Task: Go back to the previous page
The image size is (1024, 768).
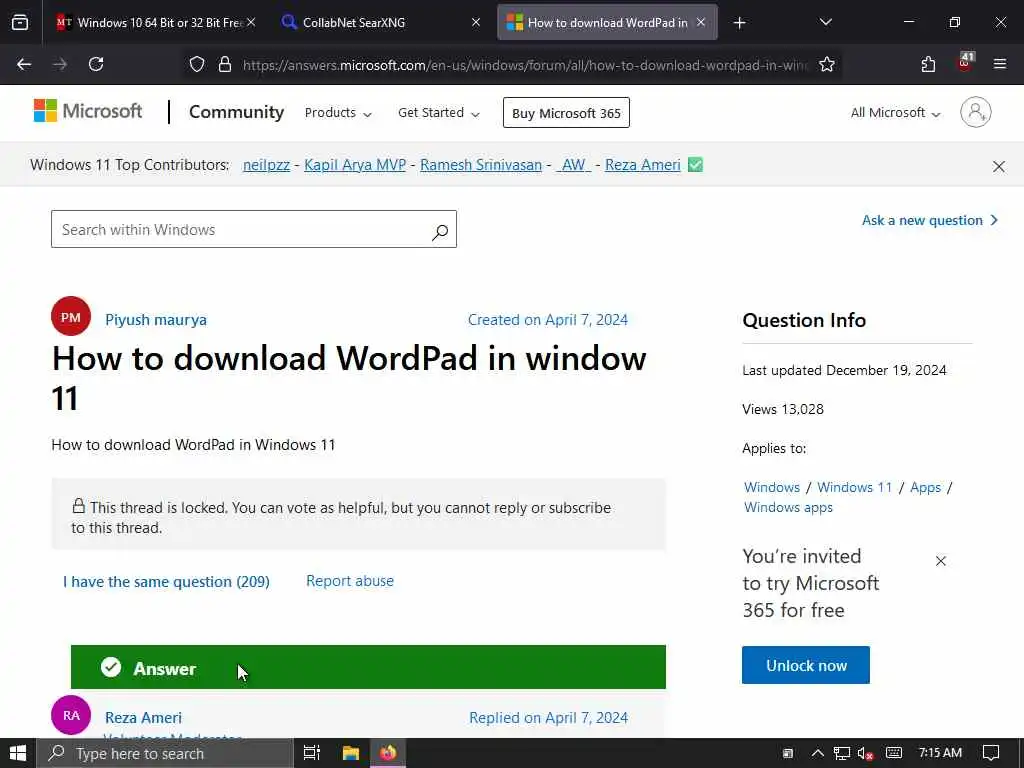Action: tap(24, 64)
